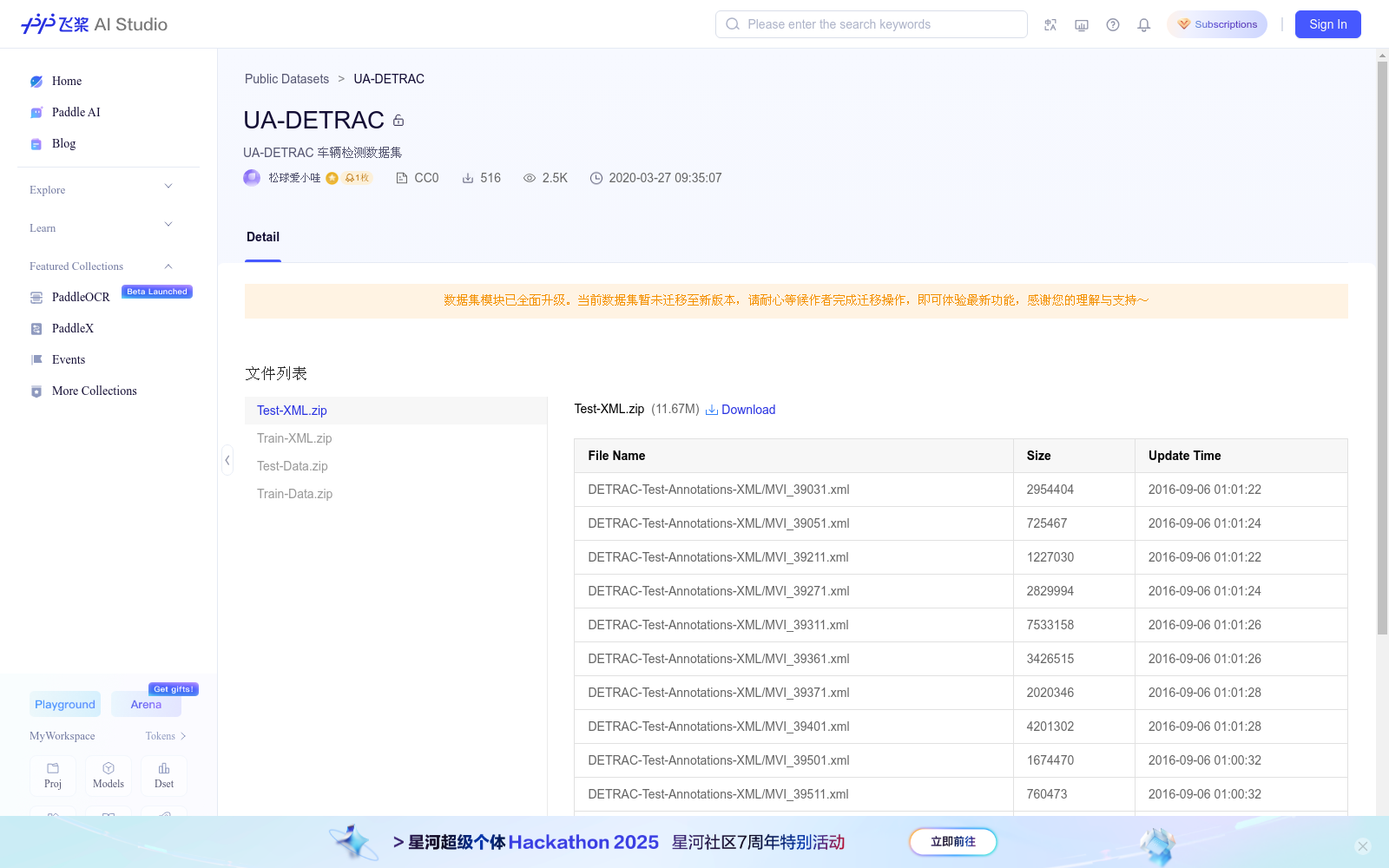Open the PaddlePaddle AI Studio logo

tap(94, 24)
